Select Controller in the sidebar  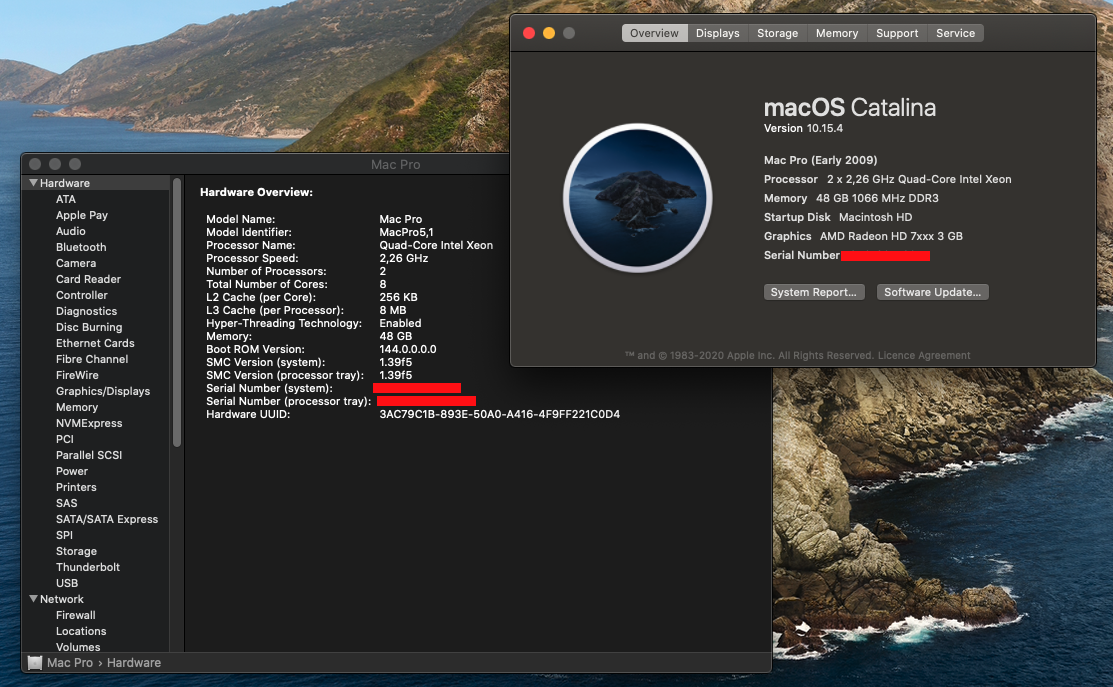pos(82,295)
